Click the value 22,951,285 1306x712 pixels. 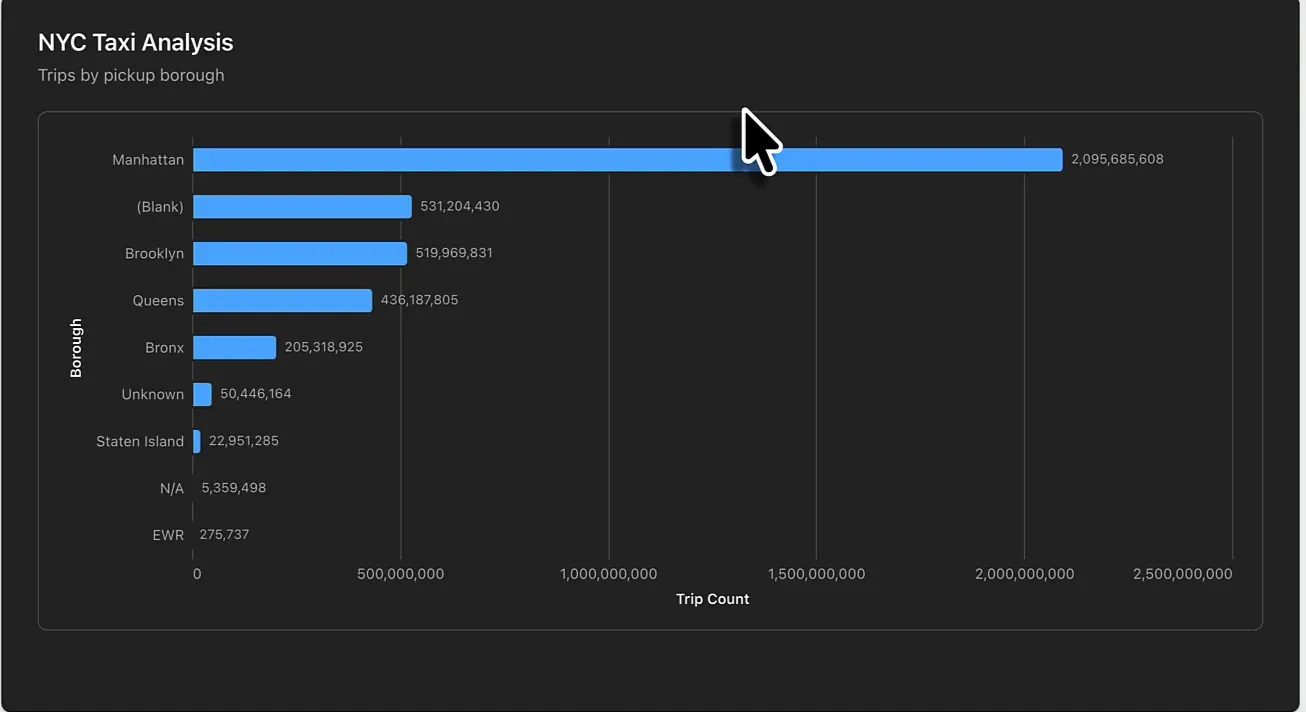[244, 441]
